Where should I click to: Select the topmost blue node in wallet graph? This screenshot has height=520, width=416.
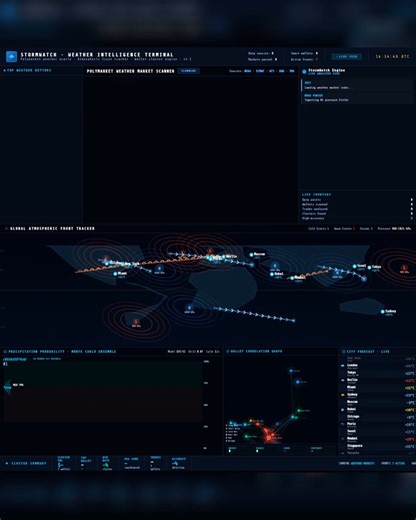tap(291, 370)
